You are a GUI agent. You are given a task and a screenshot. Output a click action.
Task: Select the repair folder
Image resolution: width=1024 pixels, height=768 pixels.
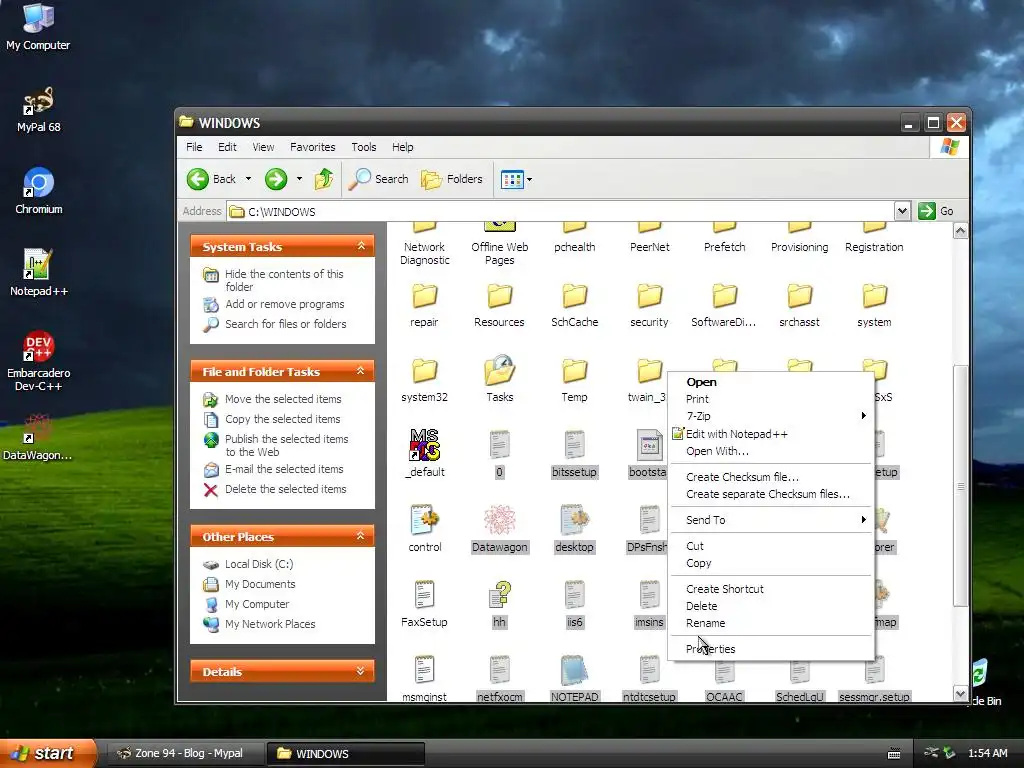click(x=424, y=305)
